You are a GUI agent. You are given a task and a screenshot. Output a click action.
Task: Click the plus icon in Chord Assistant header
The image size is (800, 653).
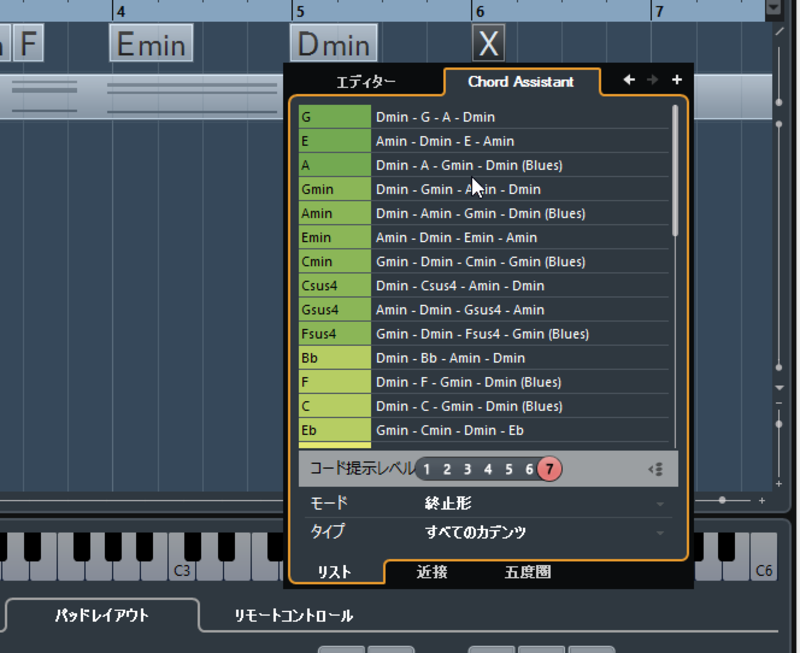(x=677, y=80)
